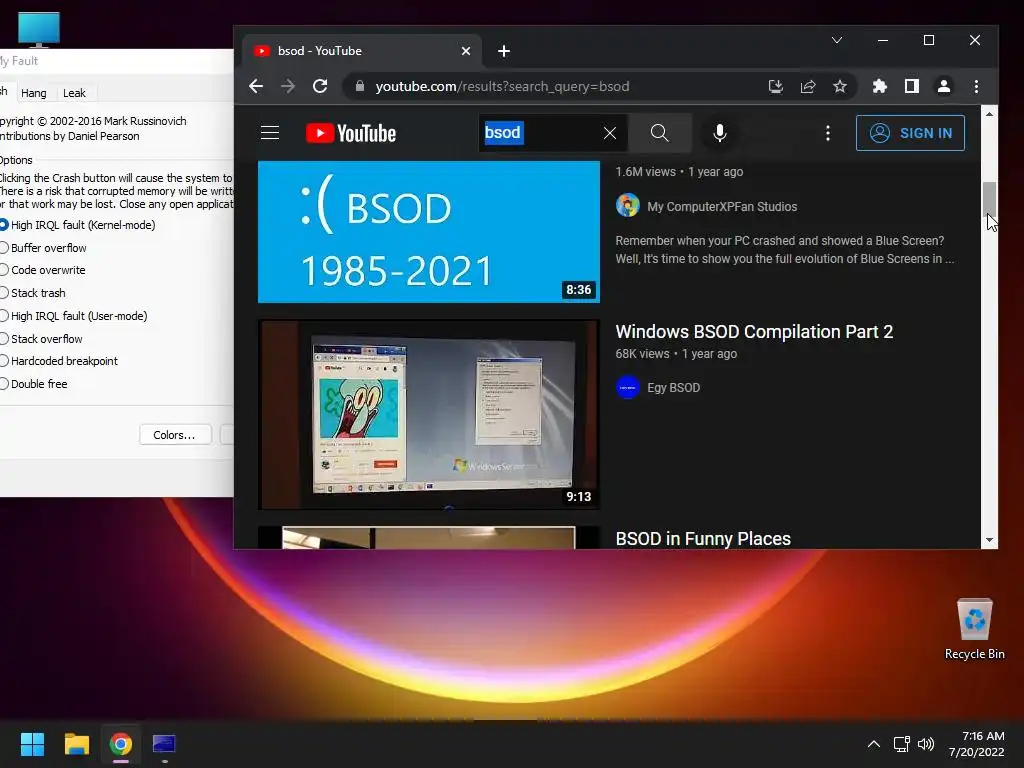Select computer desktop icon at top
Screen dimensions: 1024x768
39,29
